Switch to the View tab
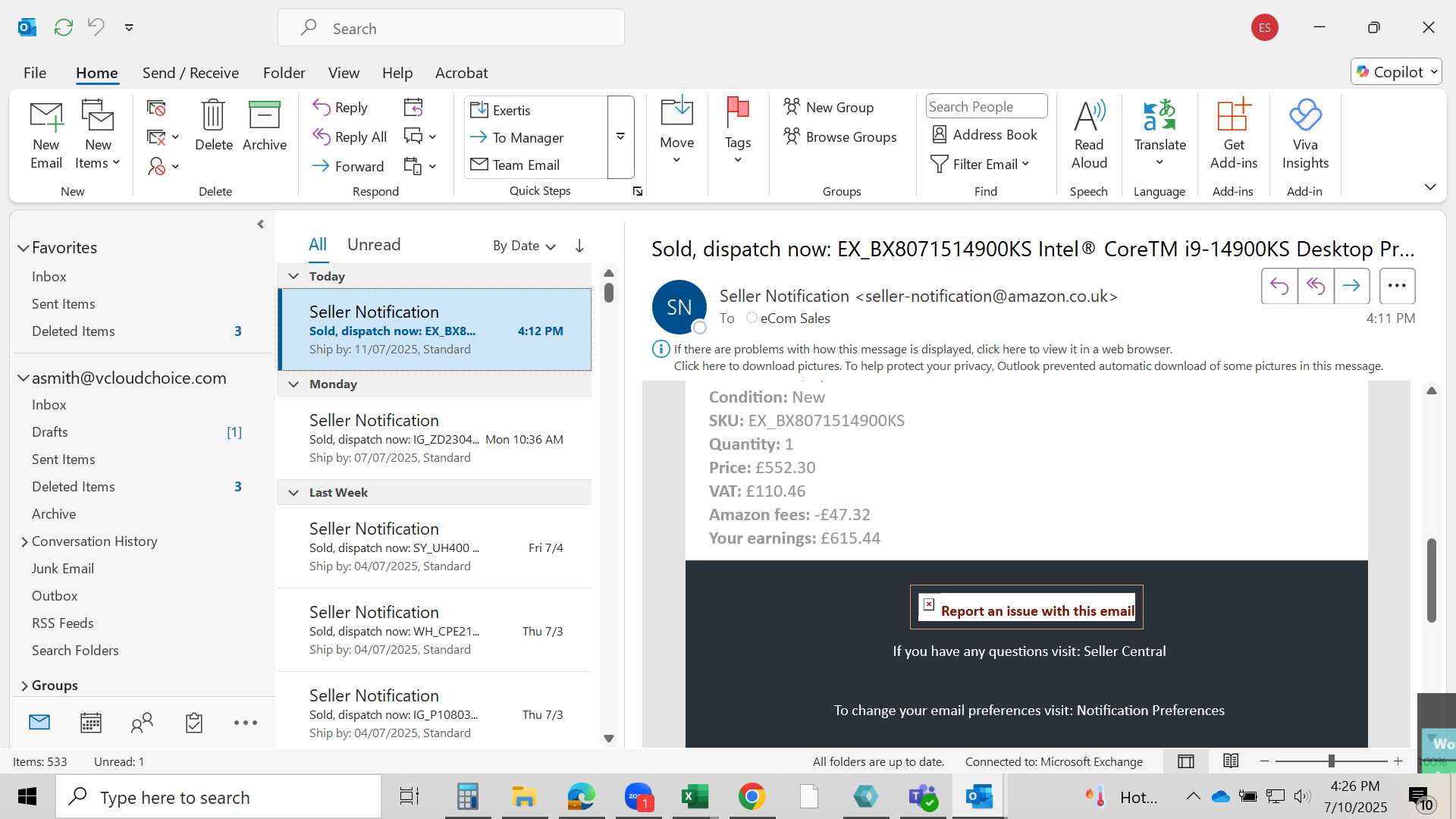Image resolution: width=1456 pixels, height=819 pixels. (x=344, y=73)
